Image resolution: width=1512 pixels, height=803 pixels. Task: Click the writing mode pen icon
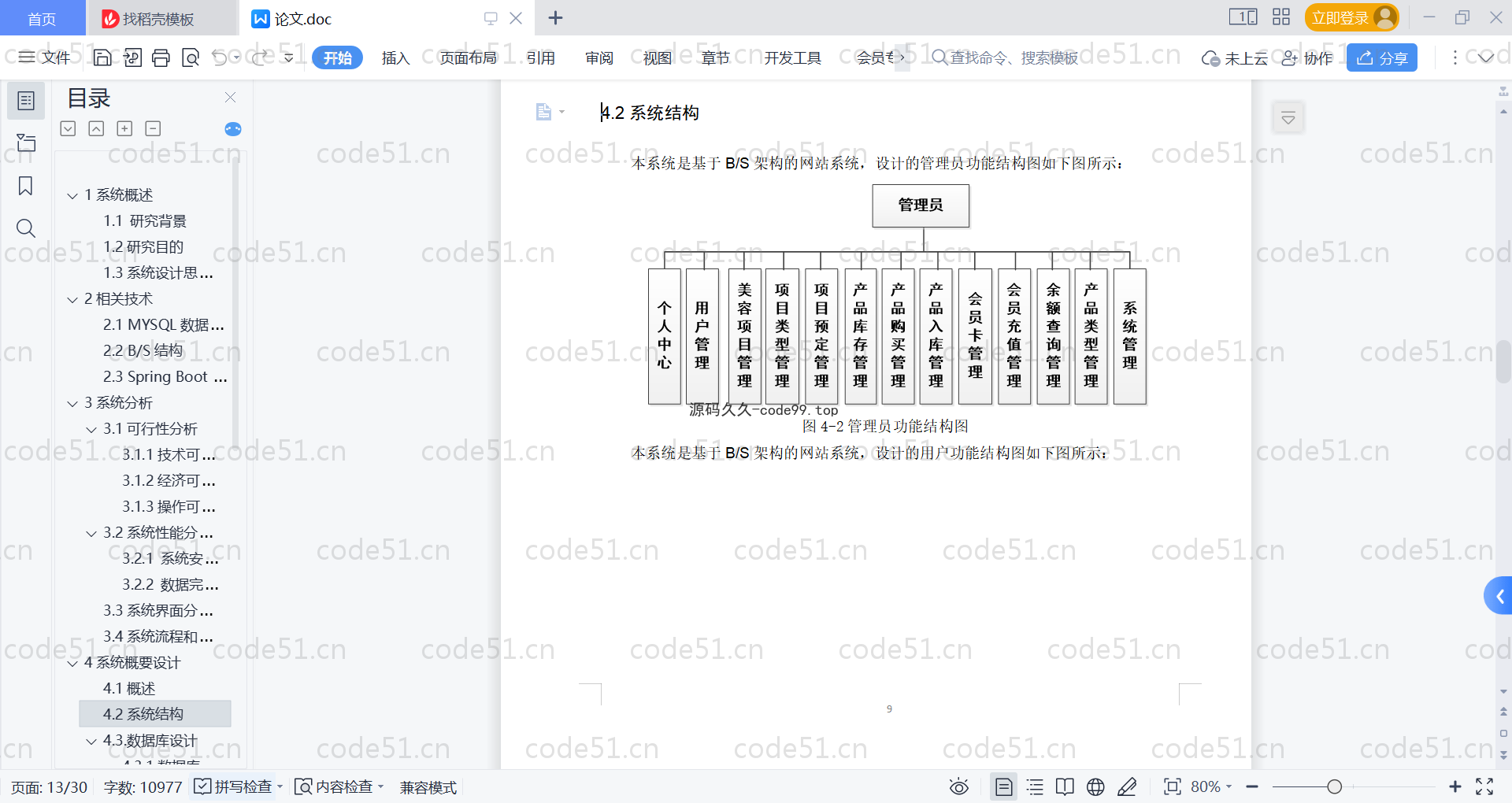pyautogui.click(x=1127, y=786)
